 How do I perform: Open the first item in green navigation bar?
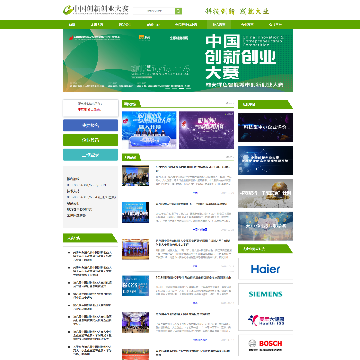point(72,24)
